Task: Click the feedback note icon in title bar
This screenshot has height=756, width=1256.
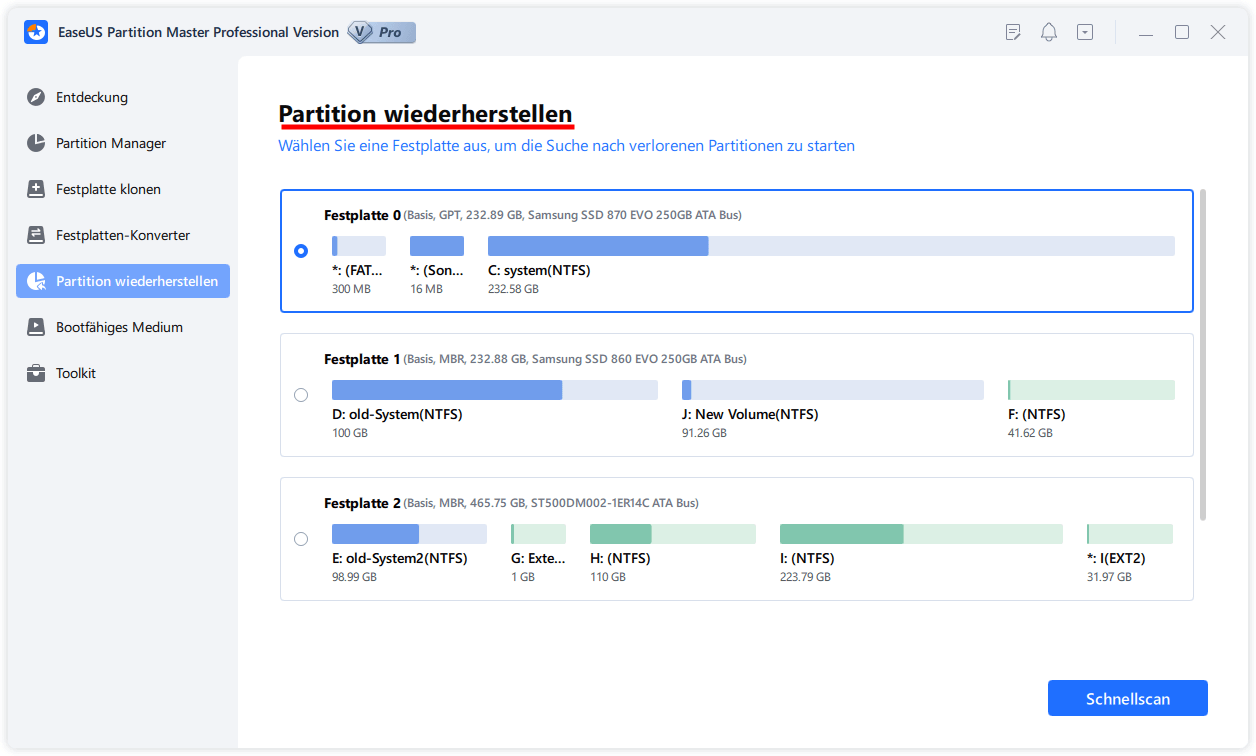Action: tap(1013, 31)
